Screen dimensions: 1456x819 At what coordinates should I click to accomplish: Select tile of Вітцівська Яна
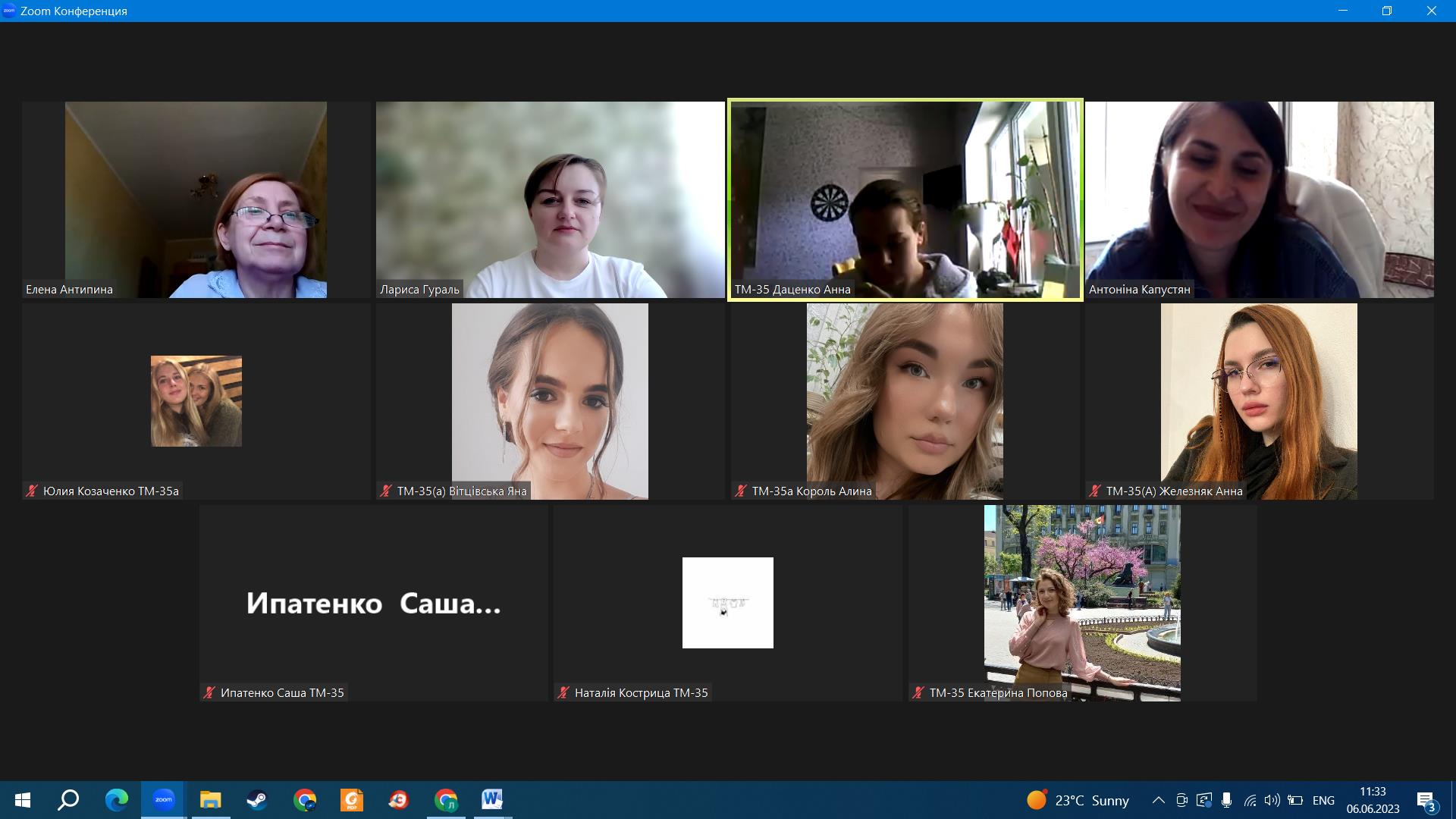(x=551, y=401)
